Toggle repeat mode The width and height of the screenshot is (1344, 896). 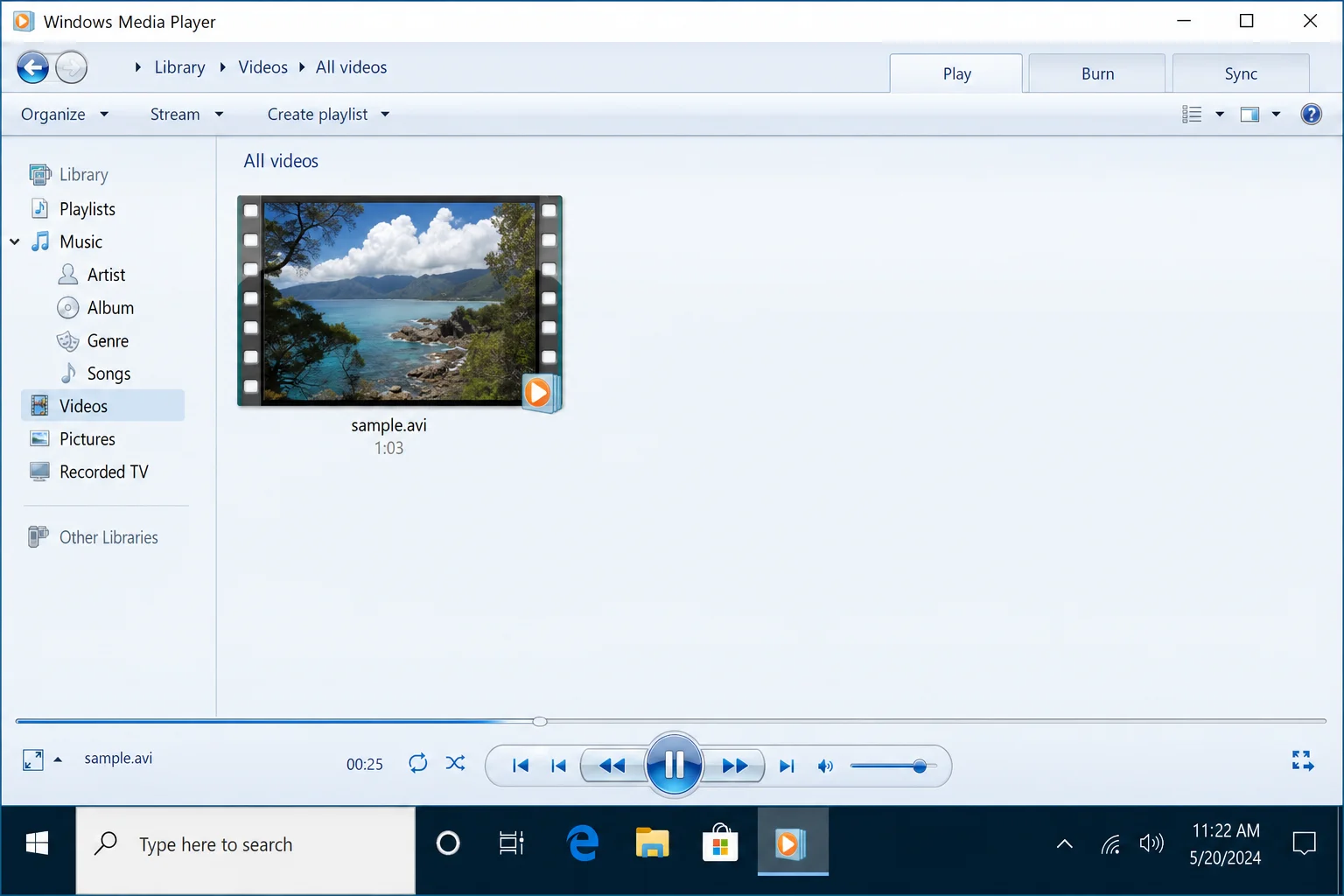click(418, 763)
